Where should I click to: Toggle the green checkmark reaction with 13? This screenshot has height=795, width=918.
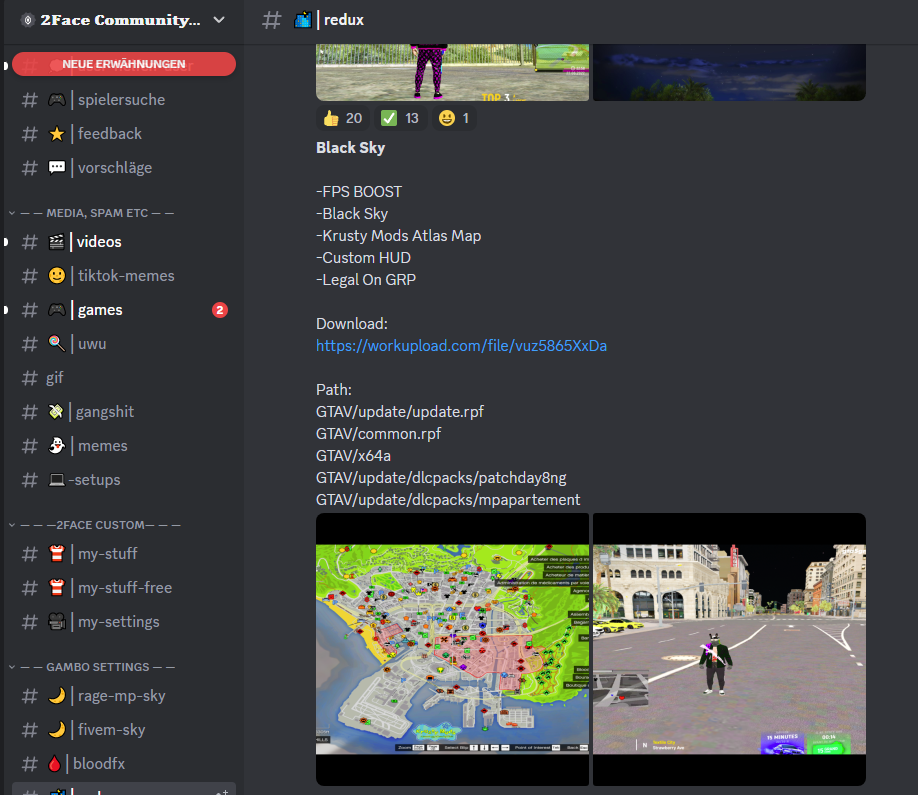coord(400,118)
